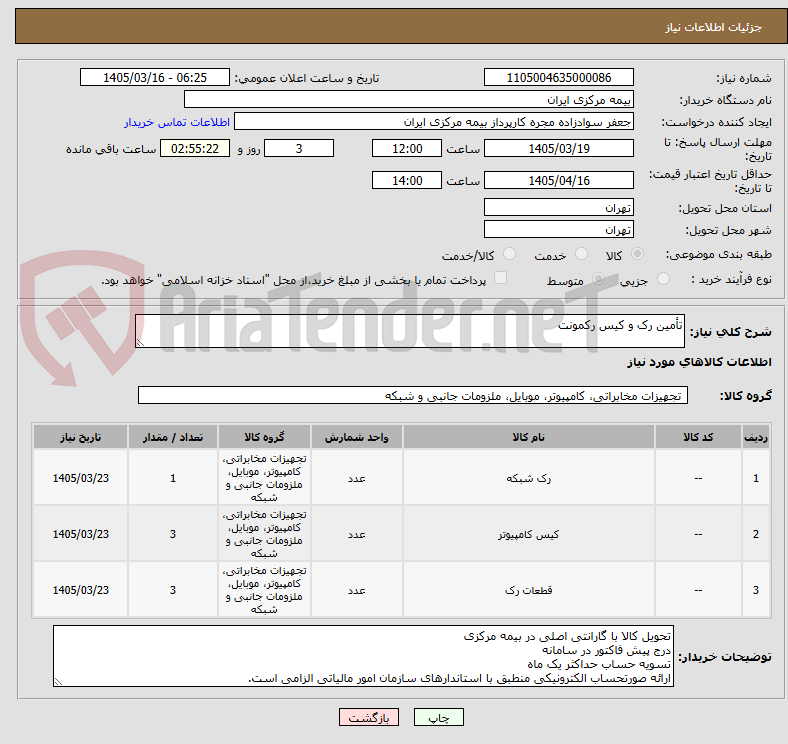
Task: Click unit cell عدد in کیس کامپیوتر row
Action: point(357,534)
